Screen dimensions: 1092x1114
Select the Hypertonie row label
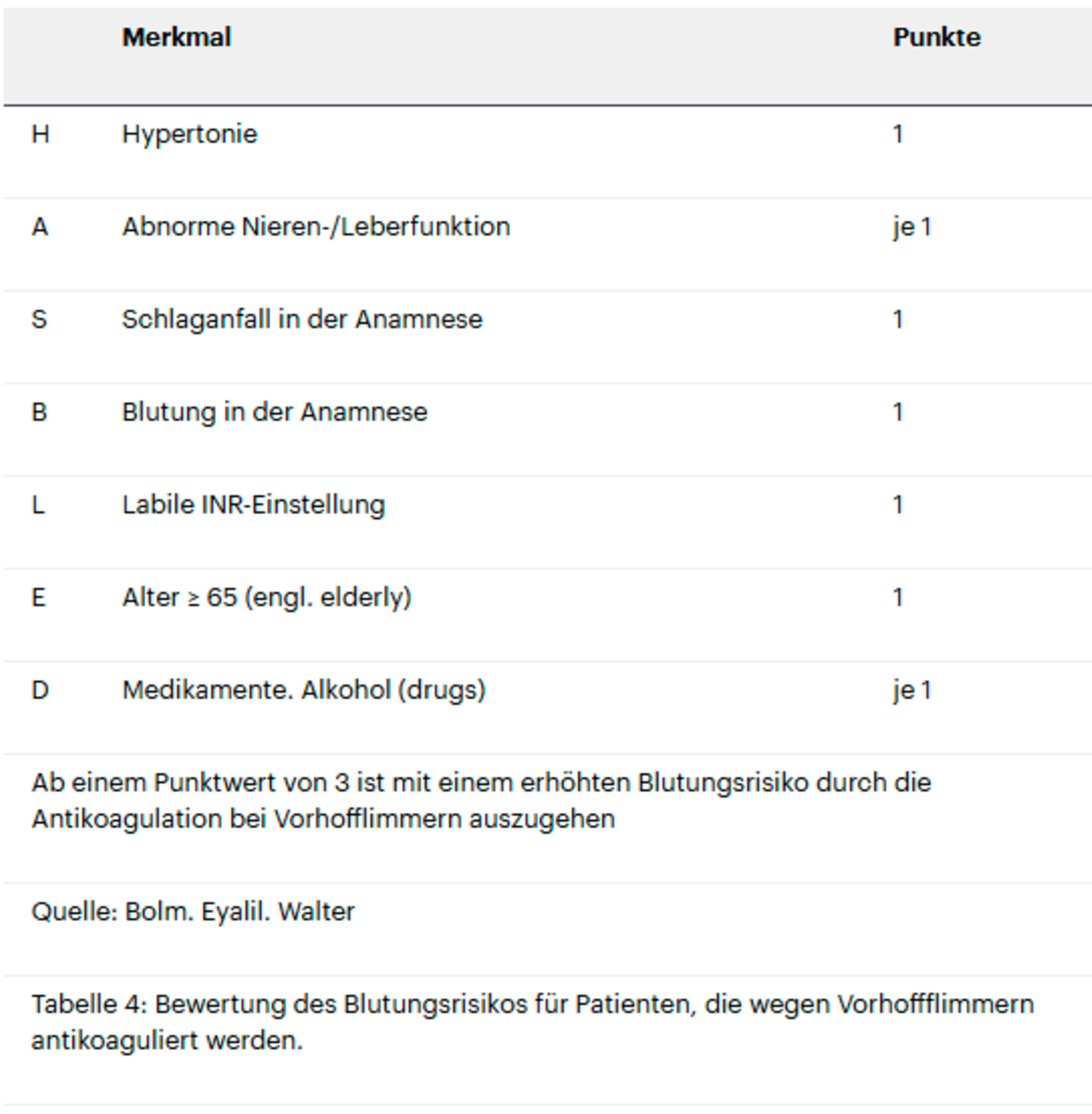(x=190, y=134)
